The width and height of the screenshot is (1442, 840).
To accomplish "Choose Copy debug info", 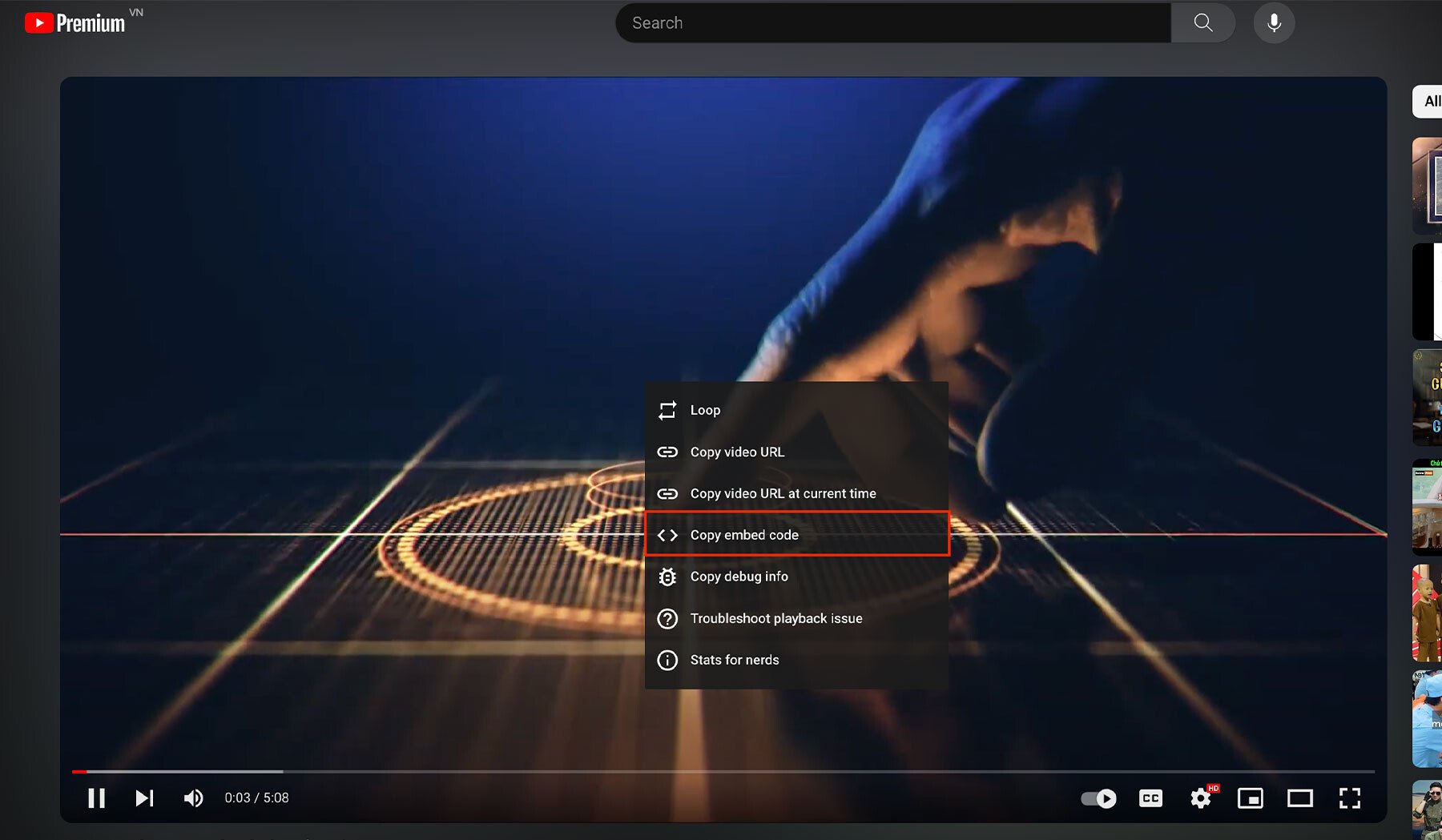I will tap(739, 577).
